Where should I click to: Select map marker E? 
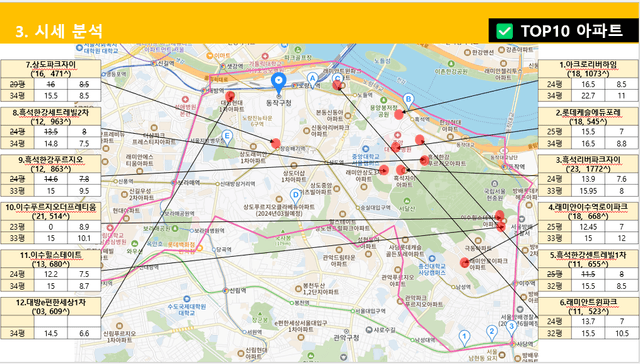[227, 138]
